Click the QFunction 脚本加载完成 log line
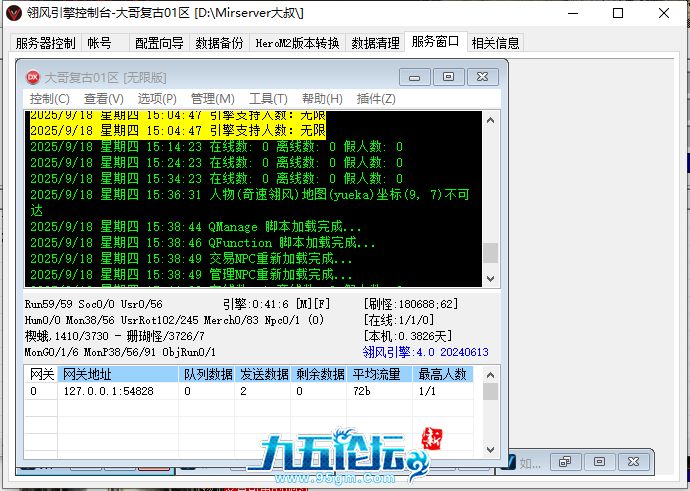Screen dimensions: 690x491 pos(202,242)
